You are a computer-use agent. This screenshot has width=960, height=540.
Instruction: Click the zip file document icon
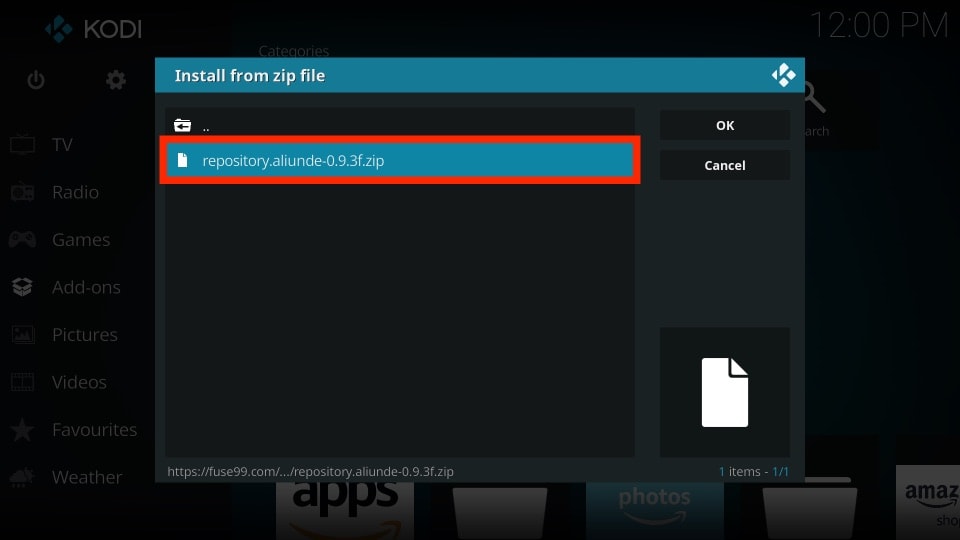click(182, 160)
